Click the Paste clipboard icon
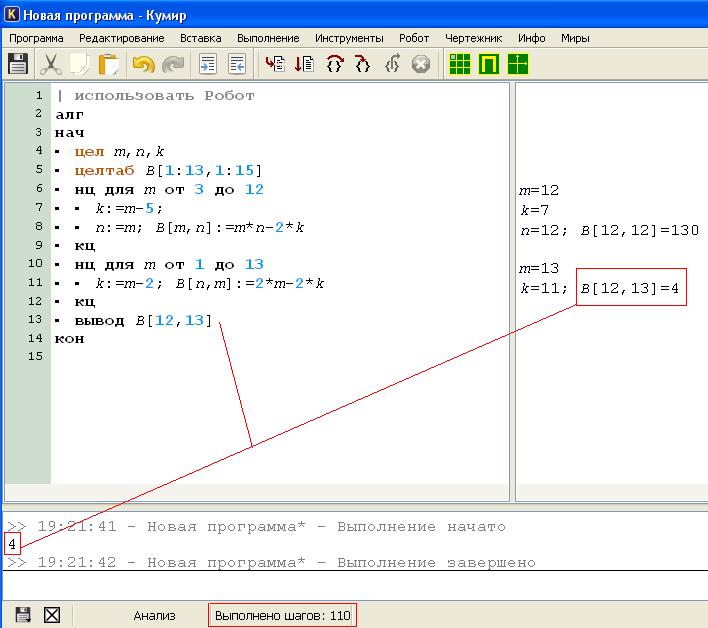The image size is (708, 628). [x=109, y=64]
